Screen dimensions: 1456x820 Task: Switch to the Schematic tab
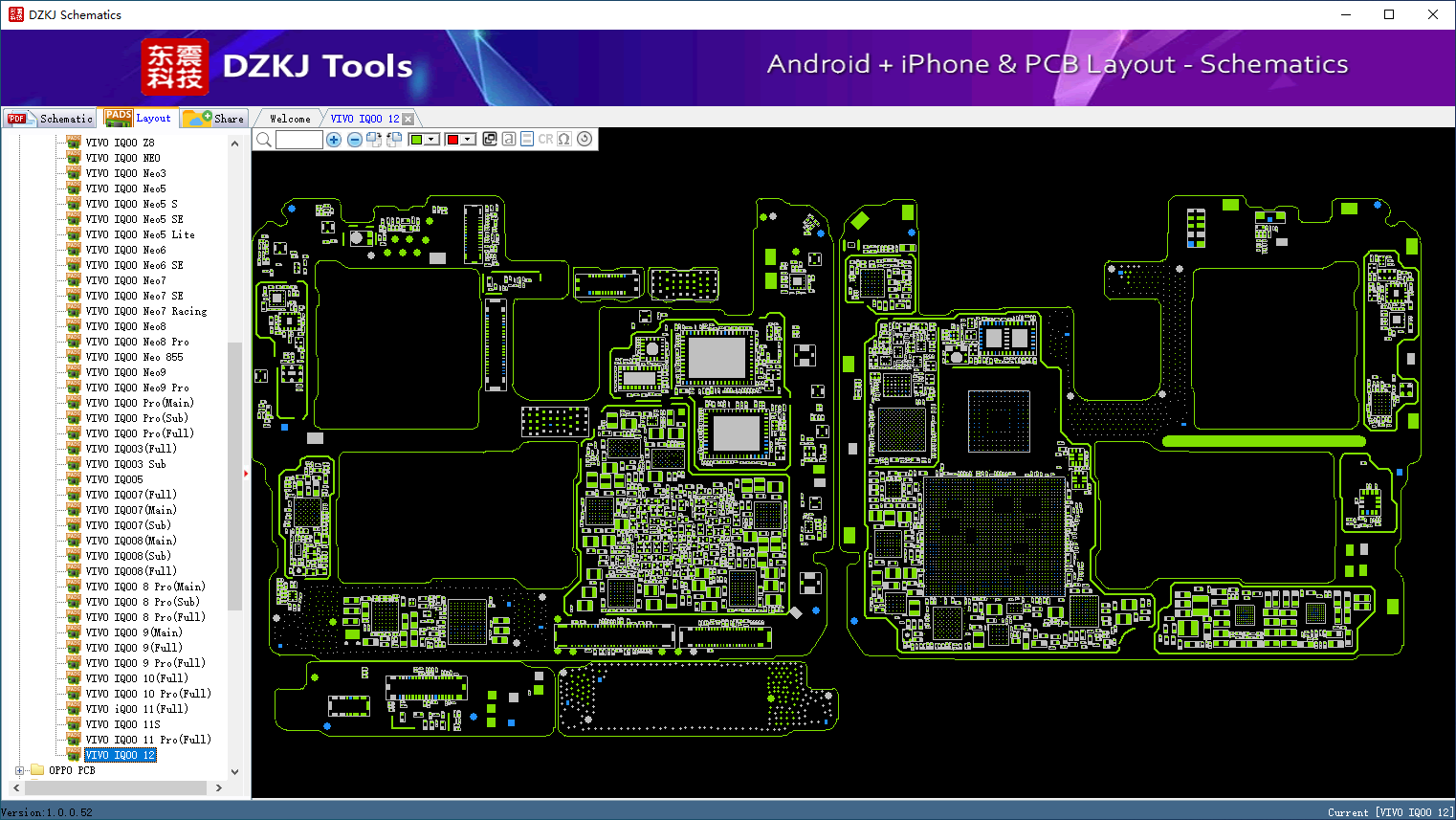[x=49, y=119]
